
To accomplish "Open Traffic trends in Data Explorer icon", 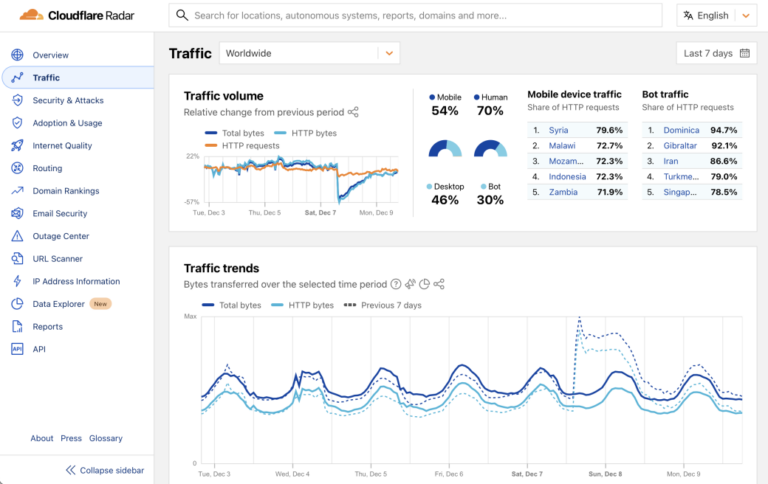I will (425, 284).
